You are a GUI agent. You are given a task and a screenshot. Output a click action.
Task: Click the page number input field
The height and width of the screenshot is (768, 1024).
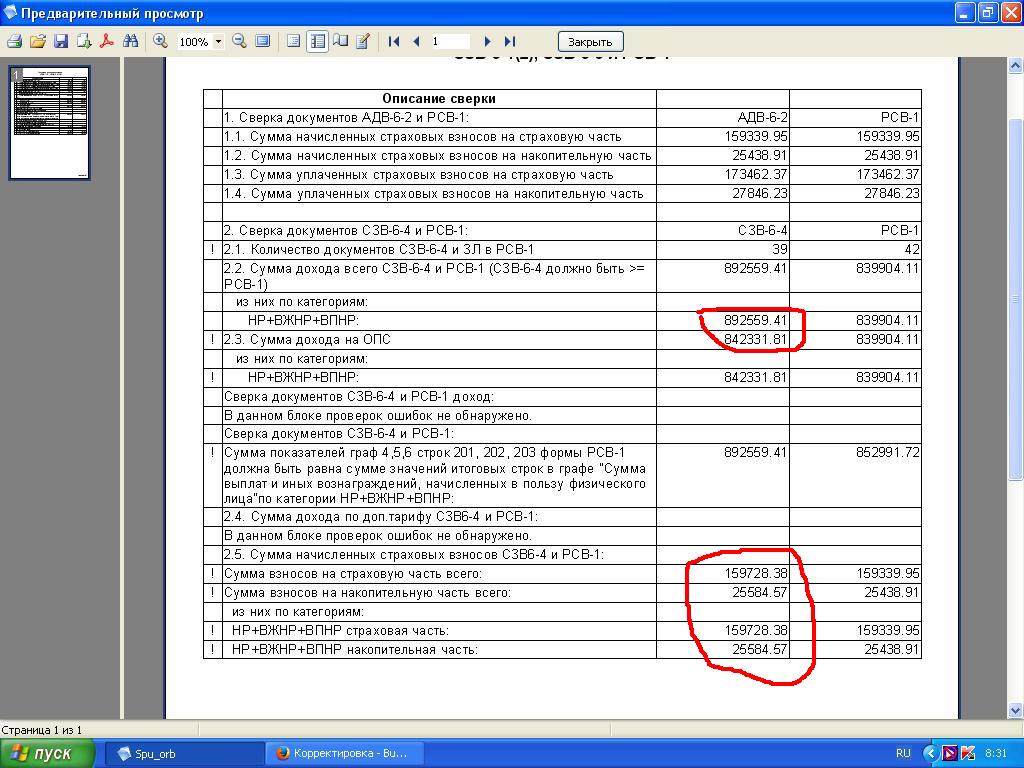point(450,41)
